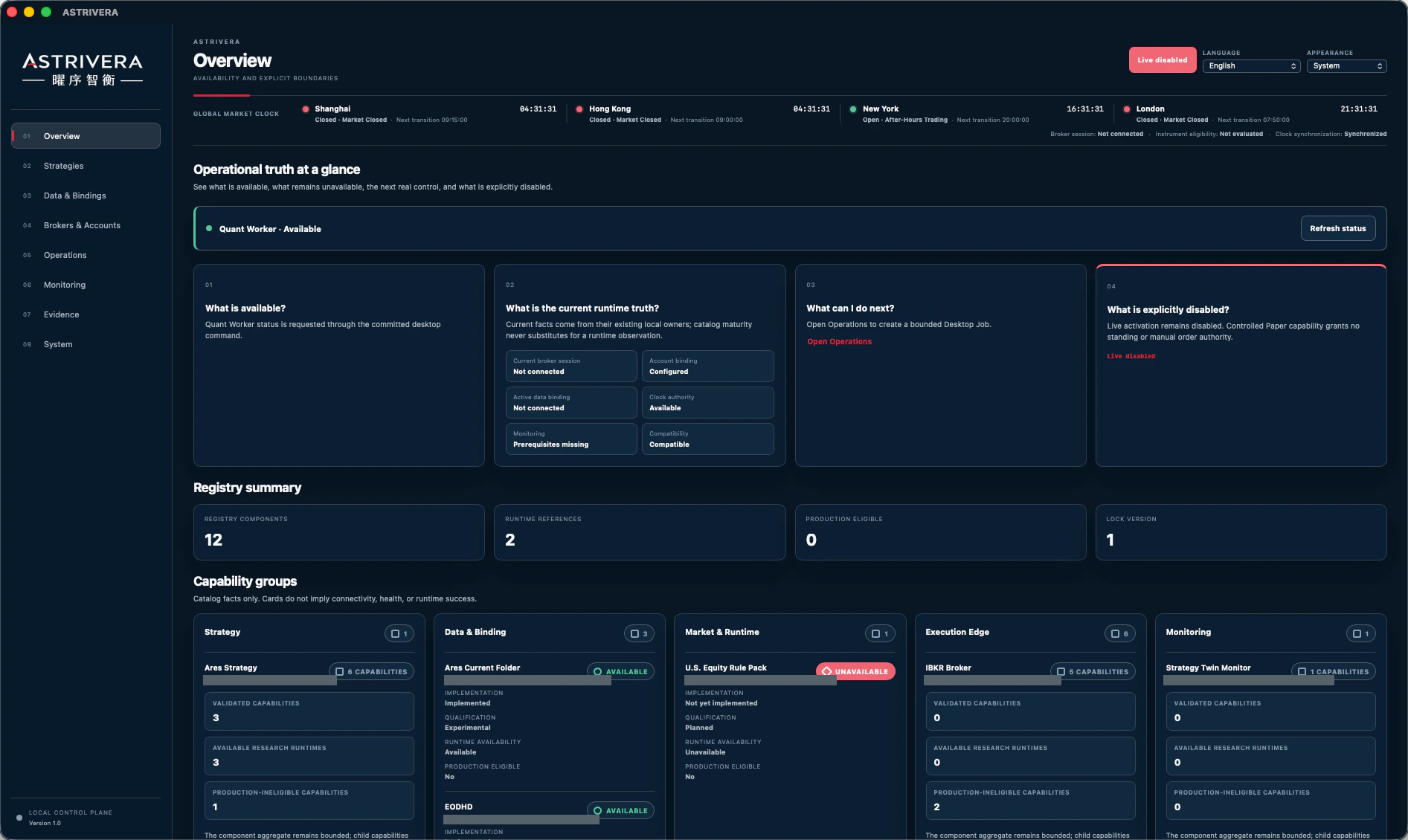The width and height of the screenshot is (1408, 840).
Task: Click Ares Strategy available research runtimes tile
Action: [309, 756]
